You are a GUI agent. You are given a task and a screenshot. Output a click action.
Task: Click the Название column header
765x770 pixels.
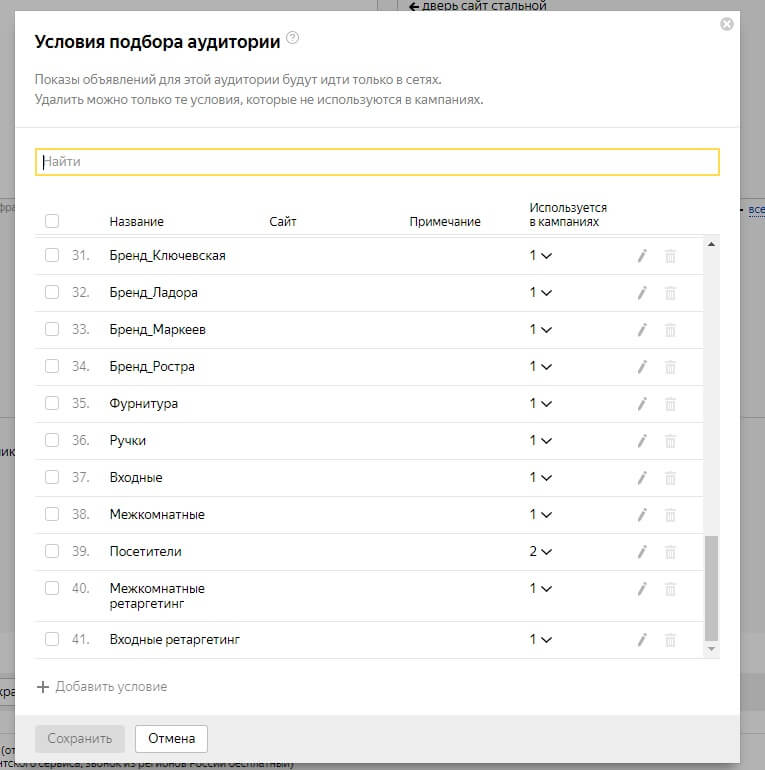pos(137,222)
